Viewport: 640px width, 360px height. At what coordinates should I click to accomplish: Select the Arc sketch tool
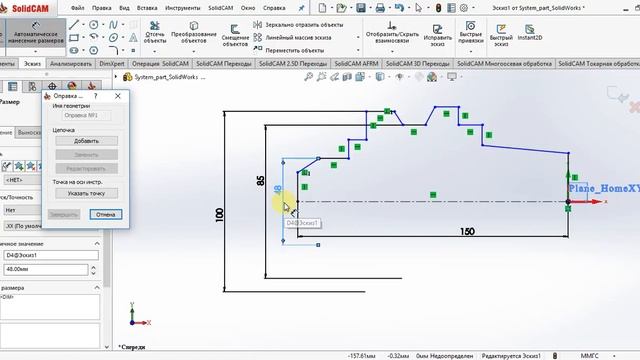click(x=93, y=38)
